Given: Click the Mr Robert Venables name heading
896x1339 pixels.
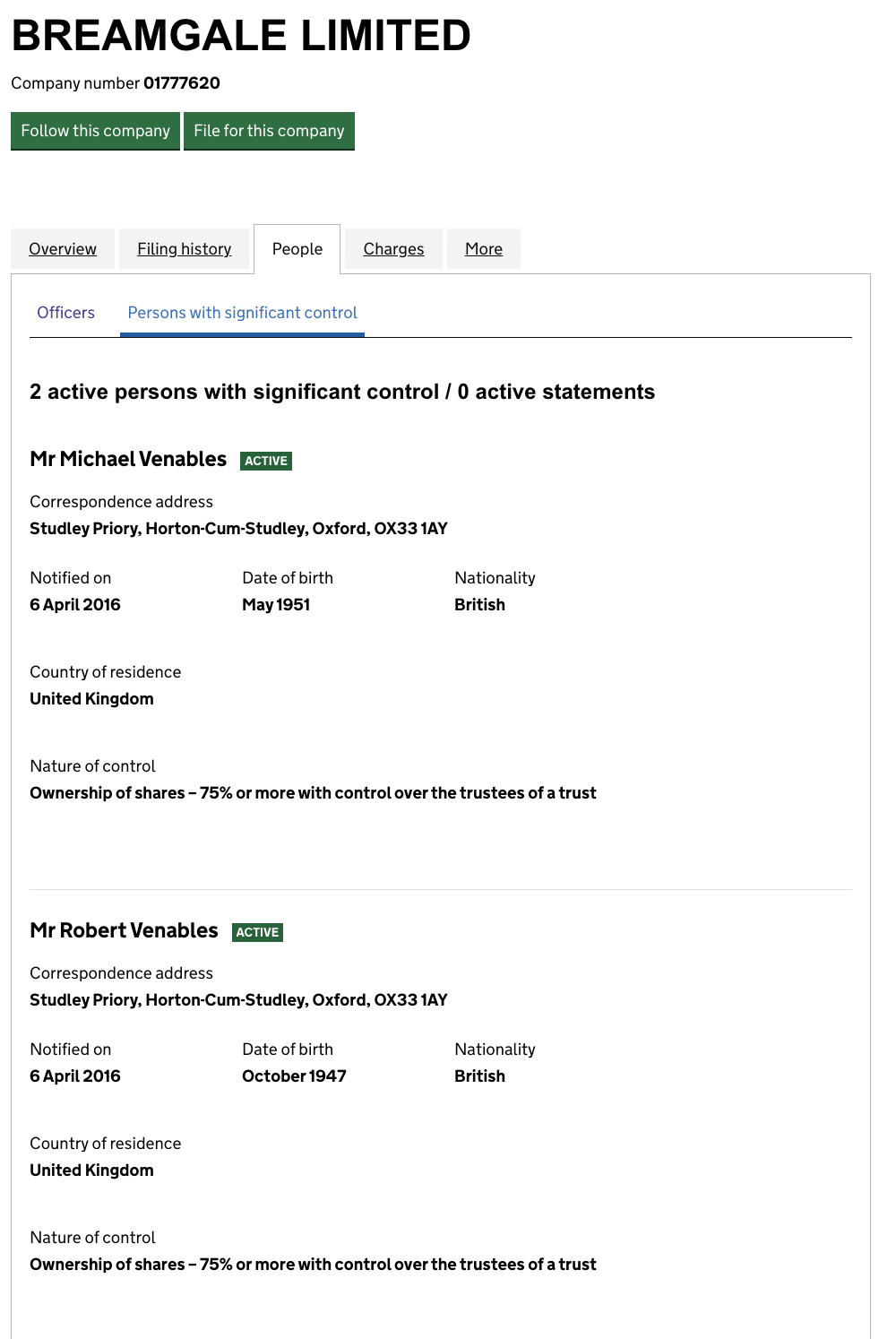Looking at the screenshot, I should (124, 930).
